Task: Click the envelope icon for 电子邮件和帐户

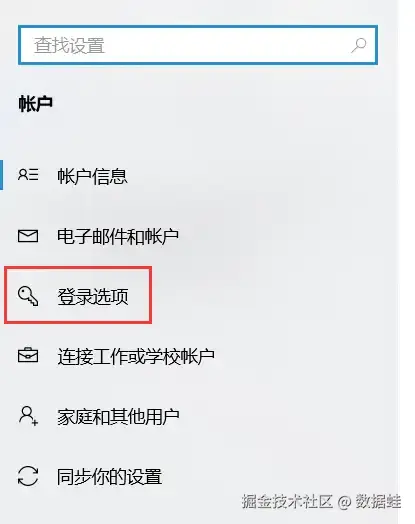Action: [x=28, y=236]
